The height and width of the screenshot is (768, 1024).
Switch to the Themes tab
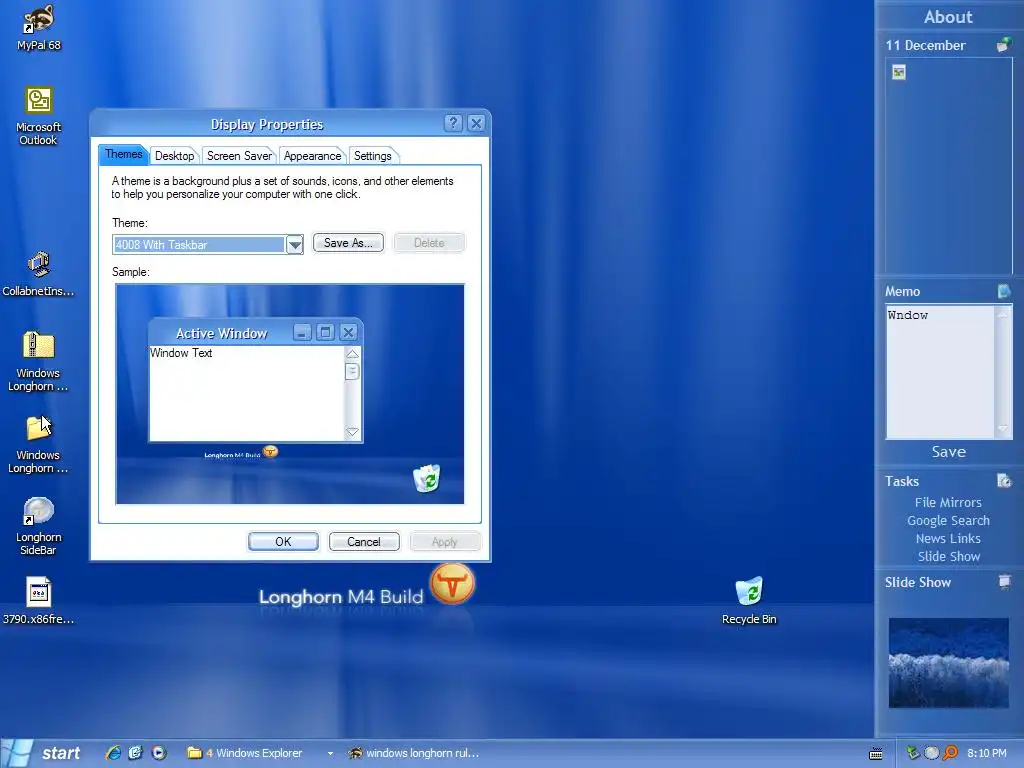click(x=123, y=154)
